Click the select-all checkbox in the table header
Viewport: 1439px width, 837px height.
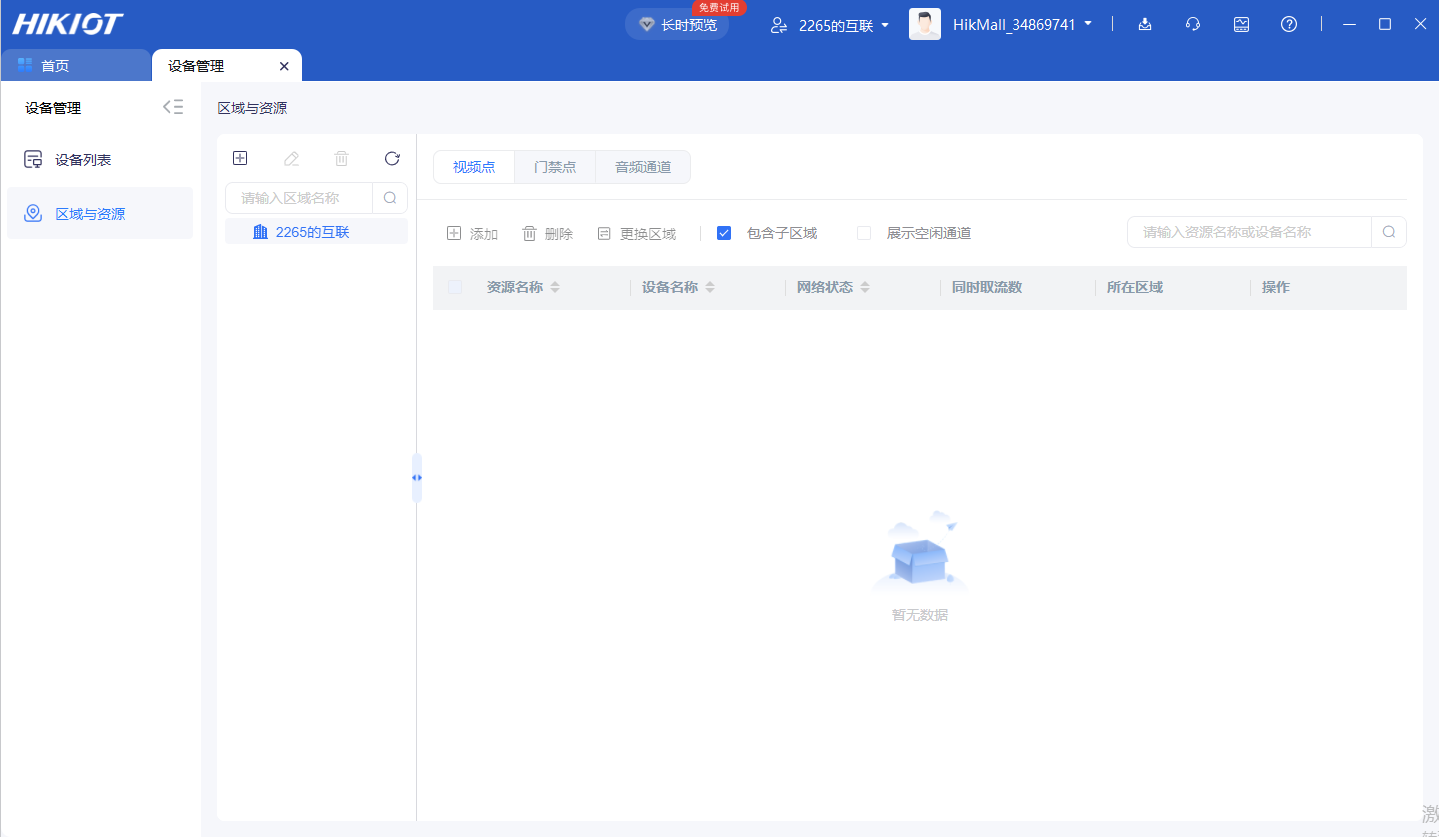455,287
